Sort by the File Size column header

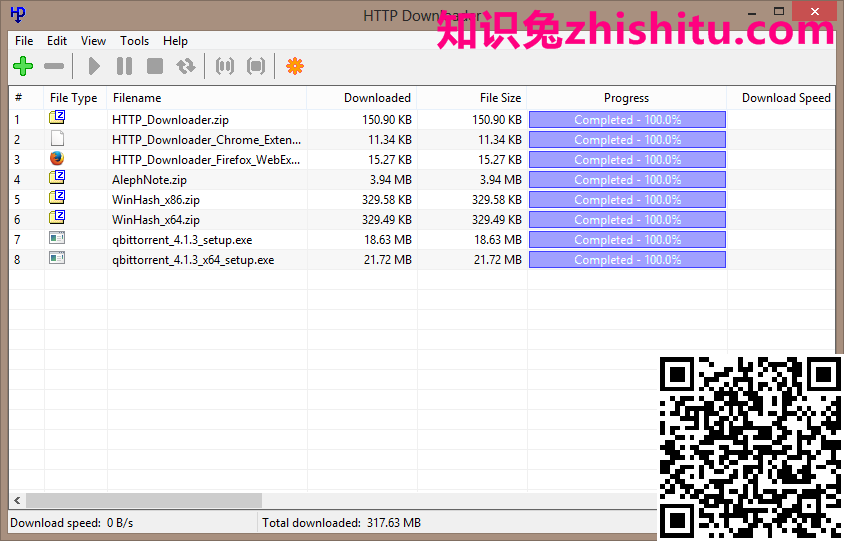click(x=472, y=98)
